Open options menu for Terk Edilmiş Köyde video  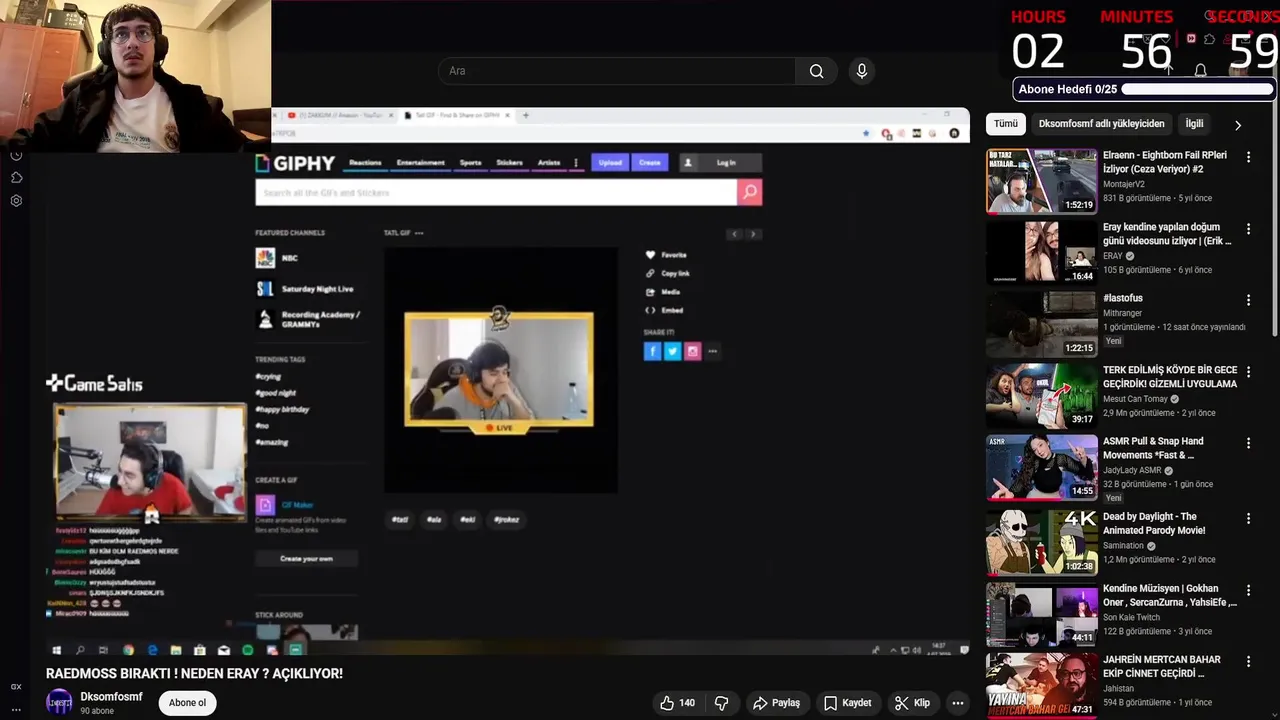(x=1248, y=371)
